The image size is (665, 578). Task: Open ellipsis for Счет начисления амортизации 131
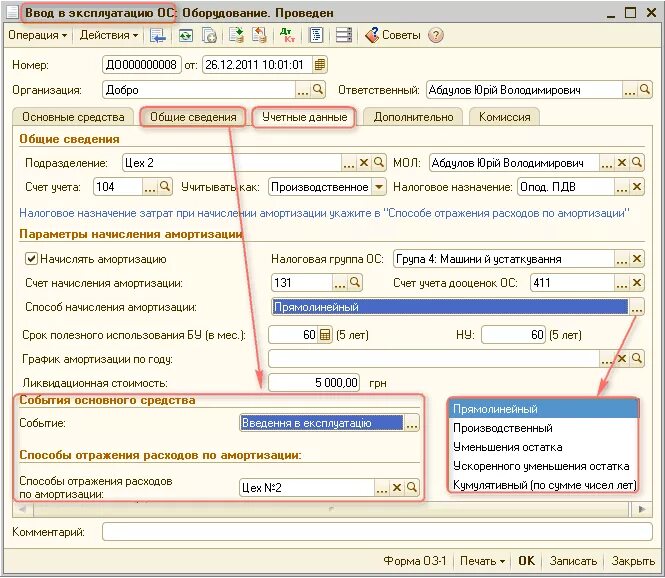coord(340,283)
